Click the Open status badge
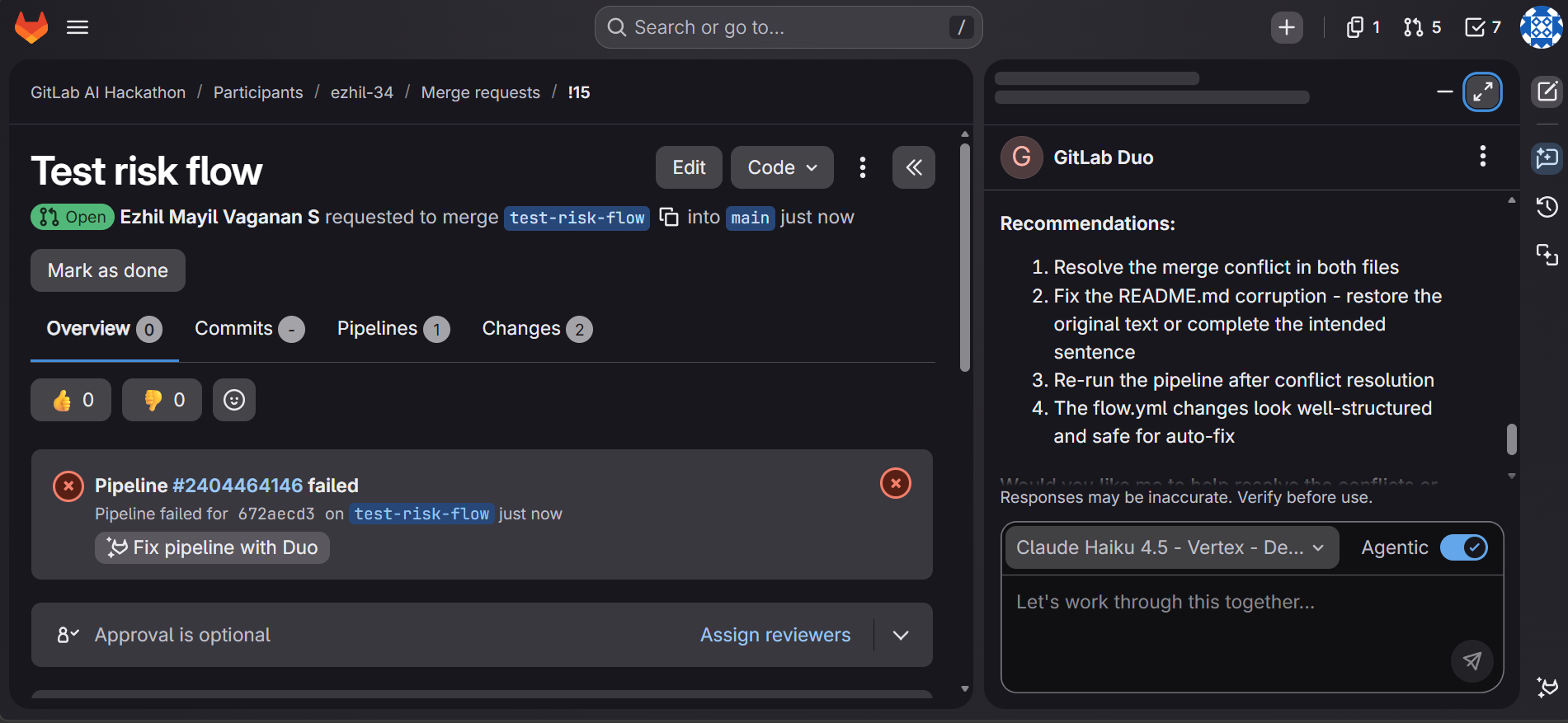This screenshot has height=723, width=1568. pos(73,217)
